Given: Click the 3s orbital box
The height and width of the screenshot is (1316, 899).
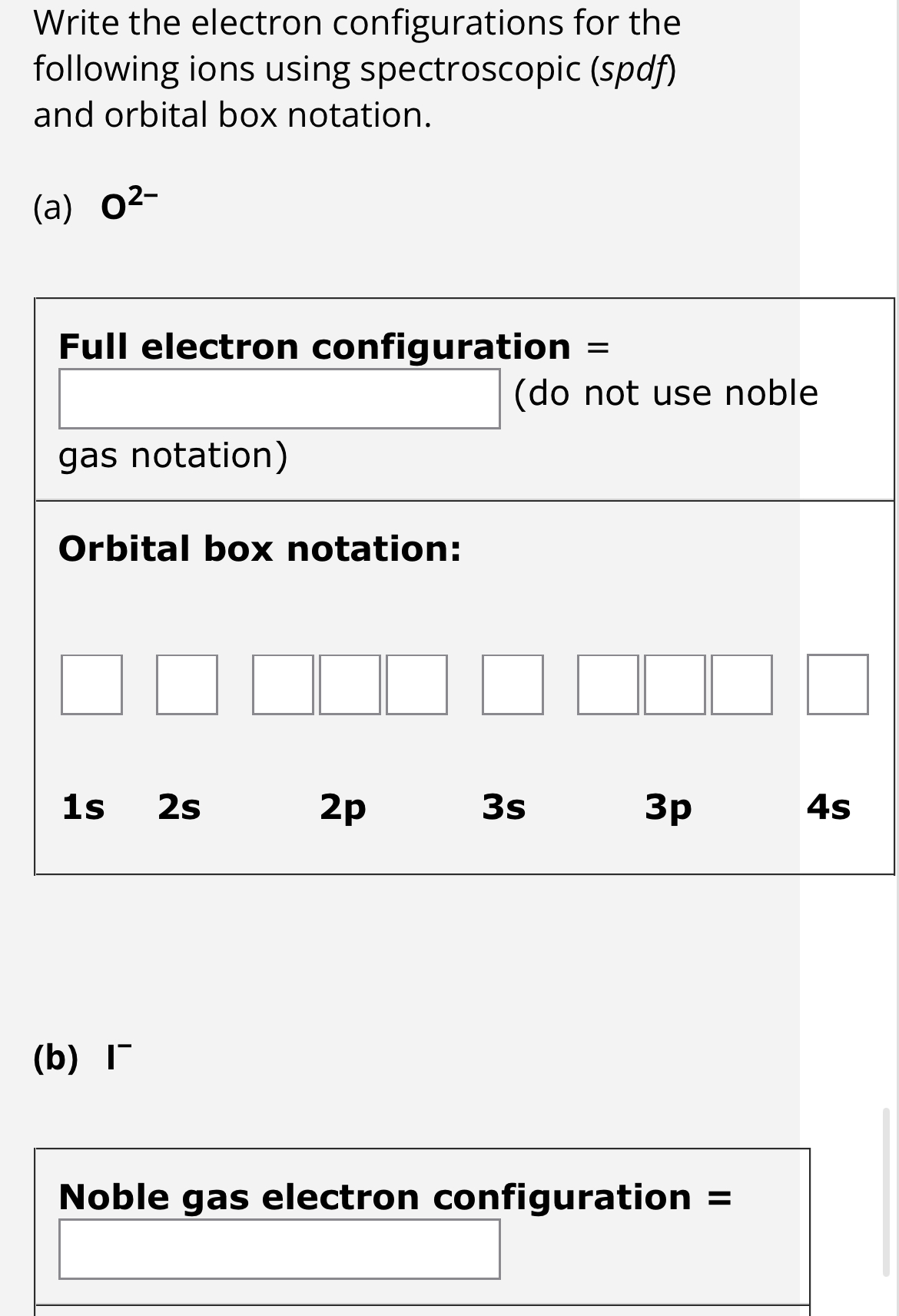Looking at the screenshot, I should (512, 686).
